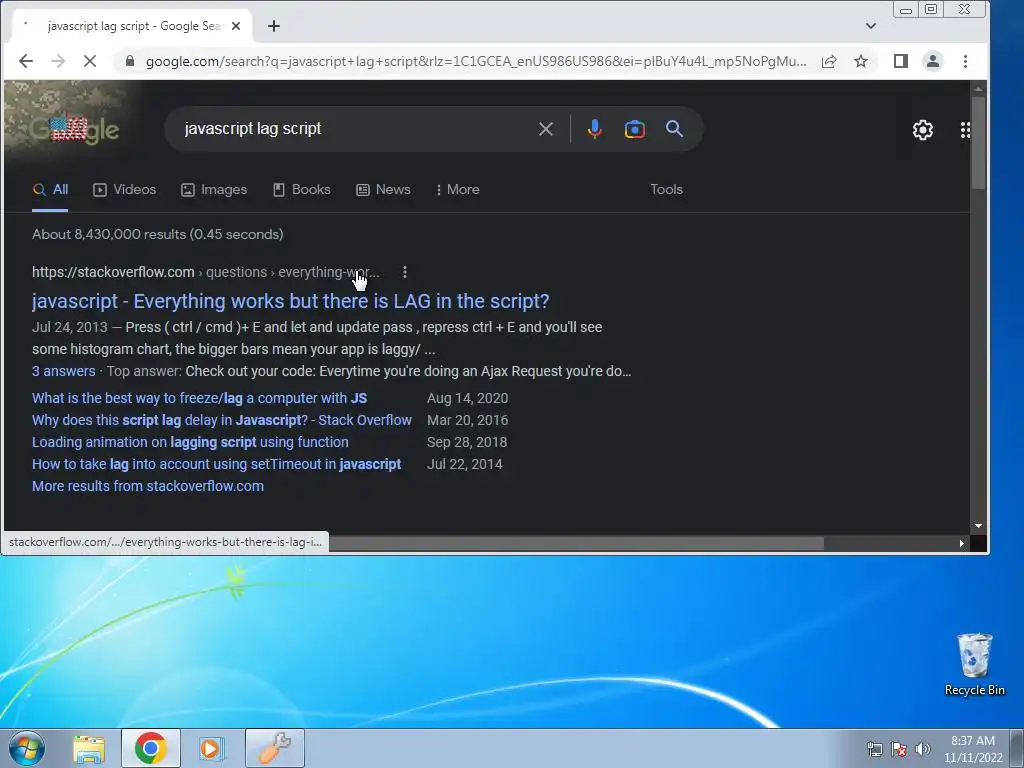The width and height of the screenshot is (1024, 768).
Task: Open volume control in system tray
Action: tap(923, 749)
